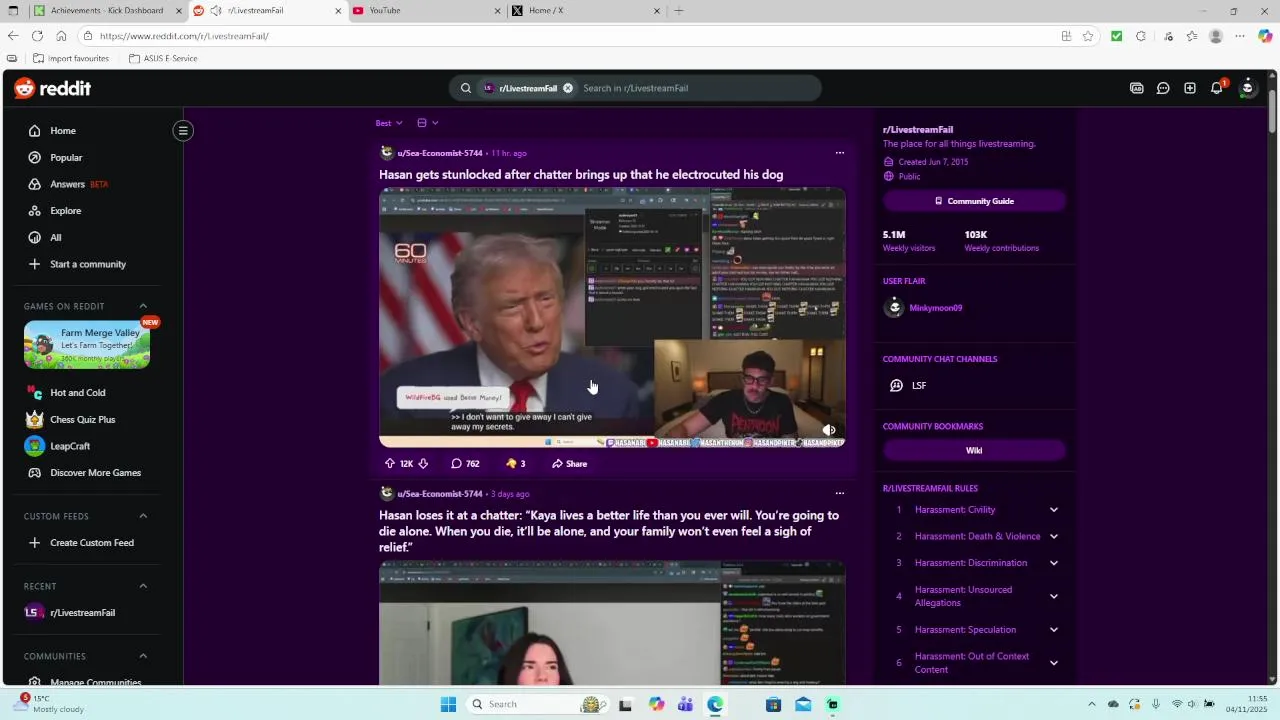The height and width of the screenshot is (720, 1280).
Task: Open the Copilot icon in Edge toolbar
Action: tap(1265, 36)
